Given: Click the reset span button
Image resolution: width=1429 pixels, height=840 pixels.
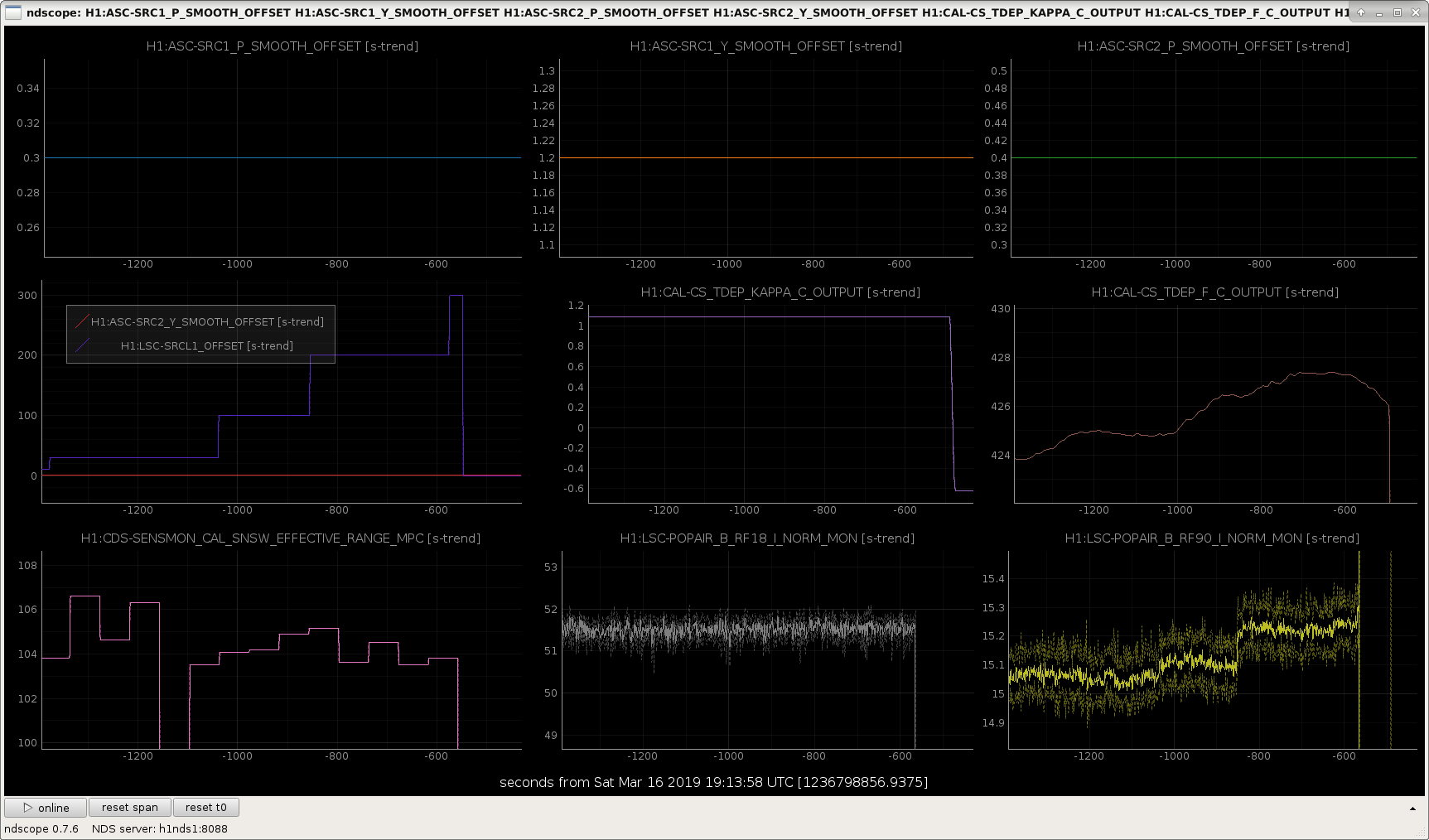Looking at the screenshot, I should click(130, 808).
